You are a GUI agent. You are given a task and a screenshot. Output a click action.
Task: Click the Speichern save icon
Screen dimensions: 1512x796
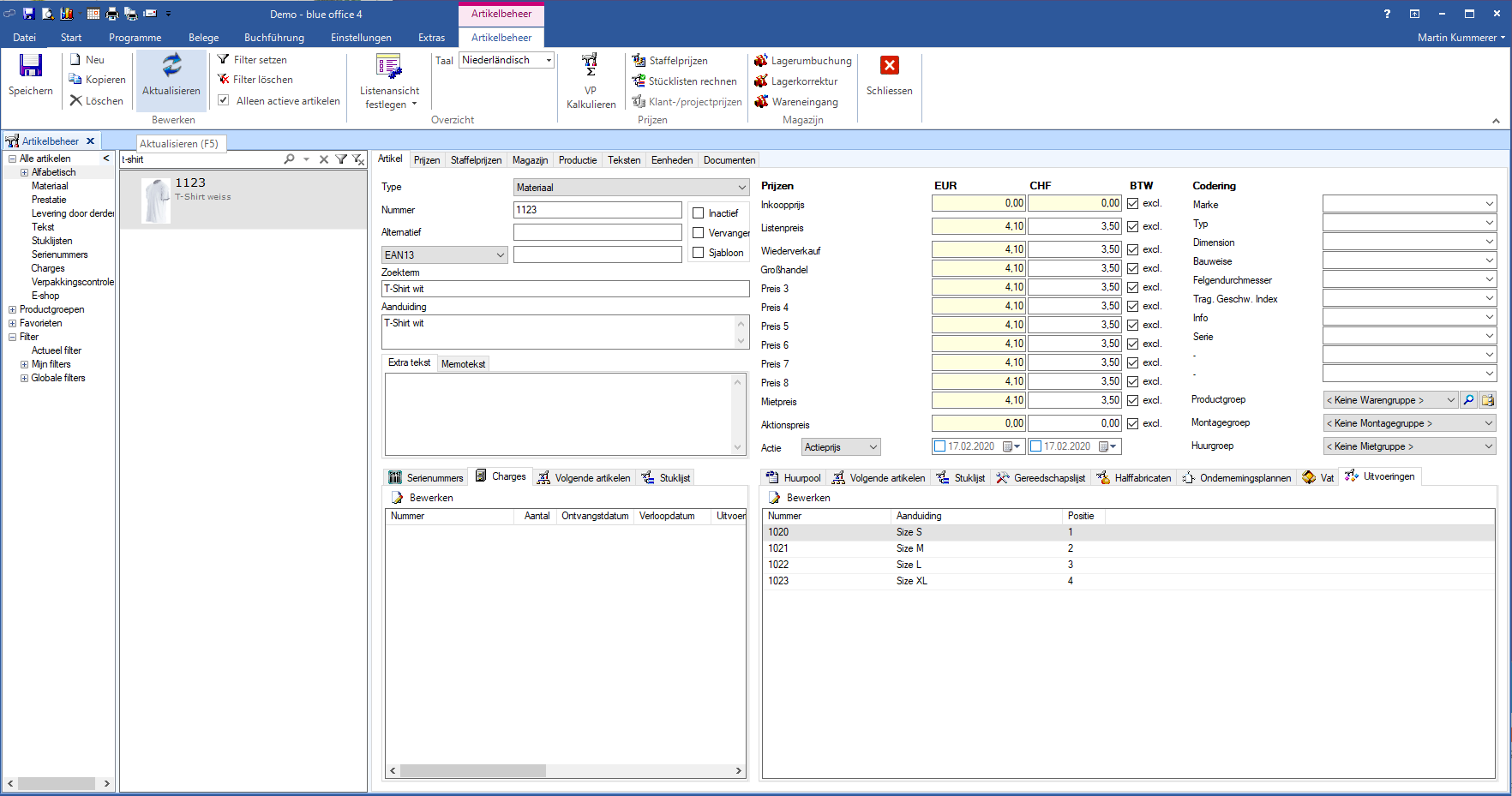tap(31, 66)
